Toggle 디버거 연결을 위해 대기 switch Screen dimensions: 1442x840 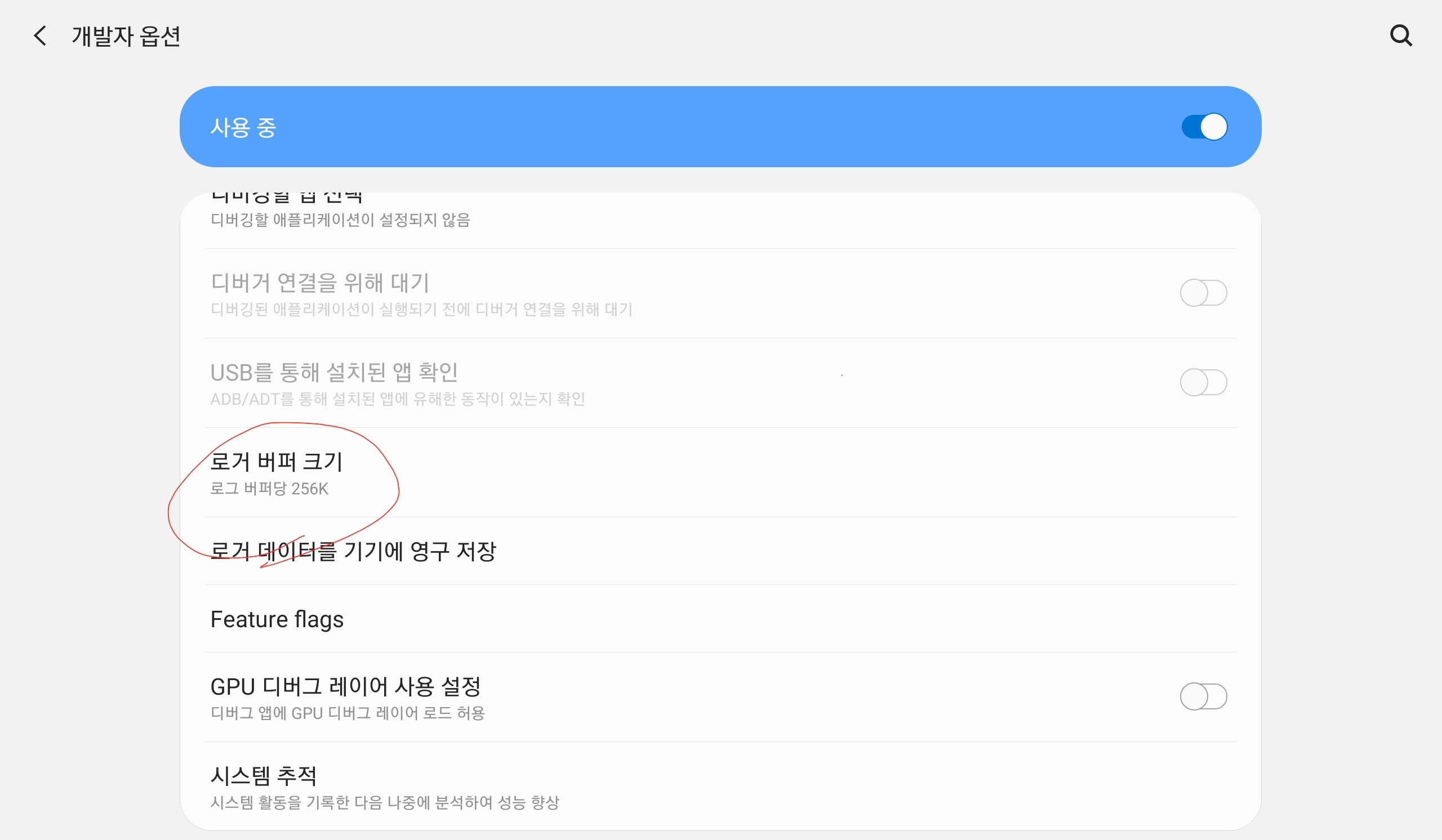click(1203, 293)
